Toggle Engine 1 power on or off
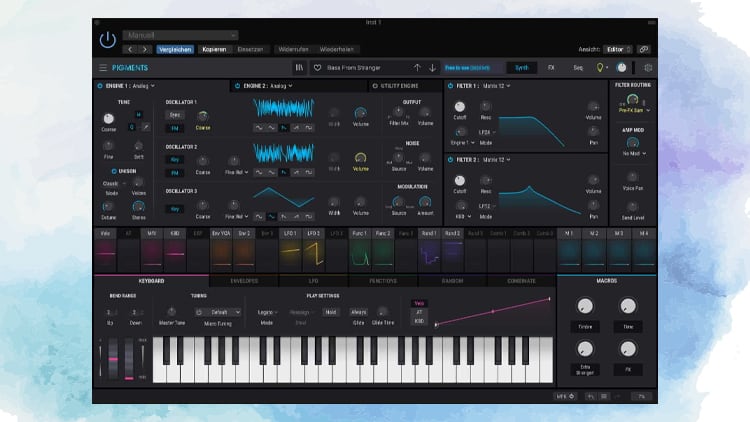The width and height of the screenshot is (750, 422). click(99, 86)
